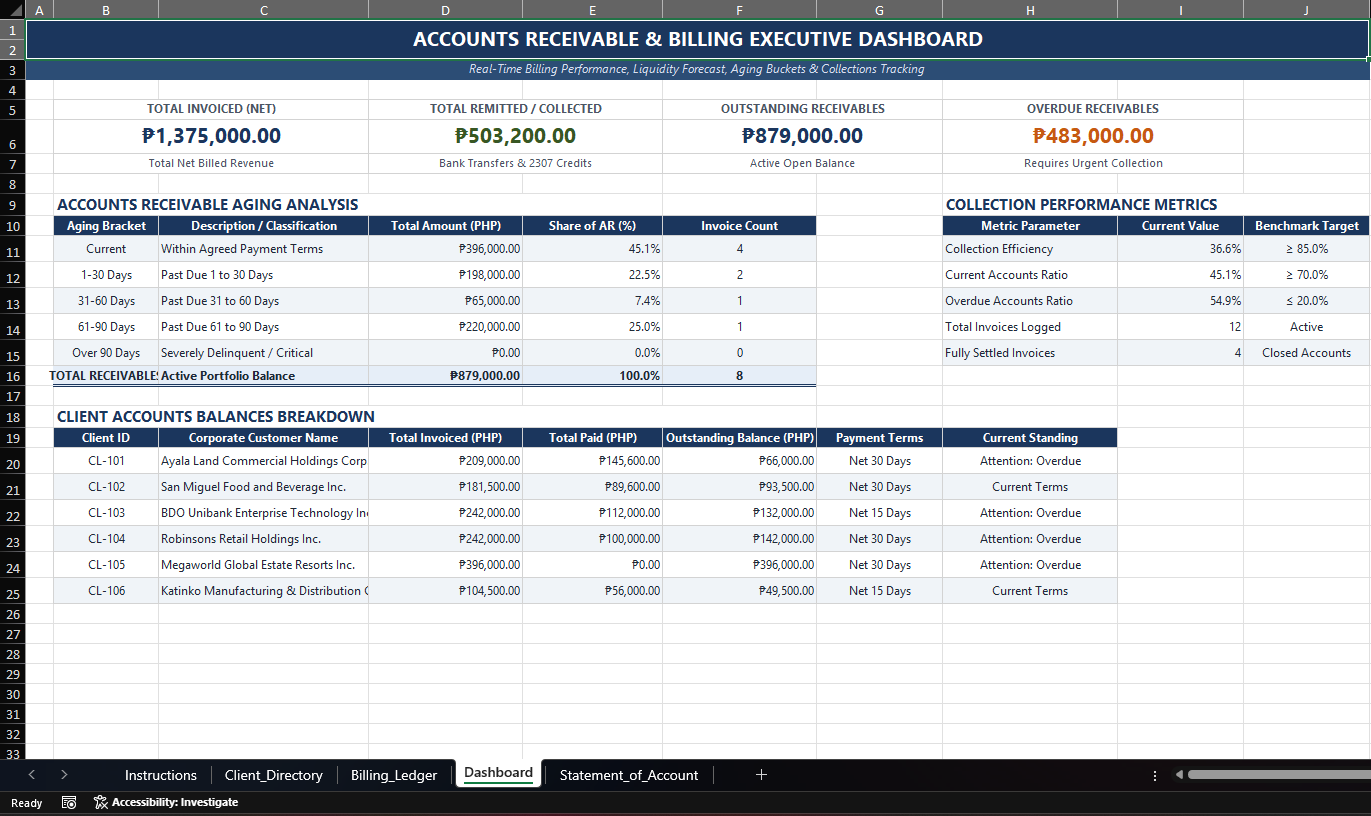
Task: Click the dashboard title banner cell
Action: [697, 40]
